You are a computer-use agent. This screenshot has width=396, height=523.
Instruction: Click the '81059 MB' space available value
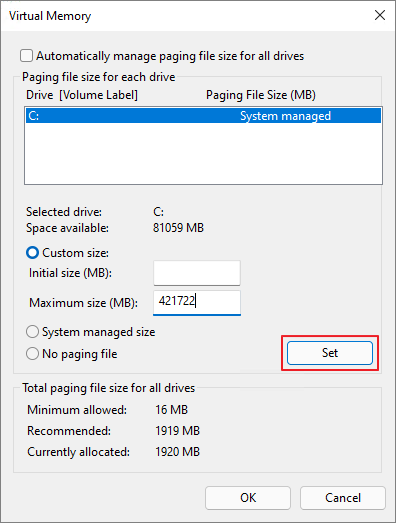[178, 228]
